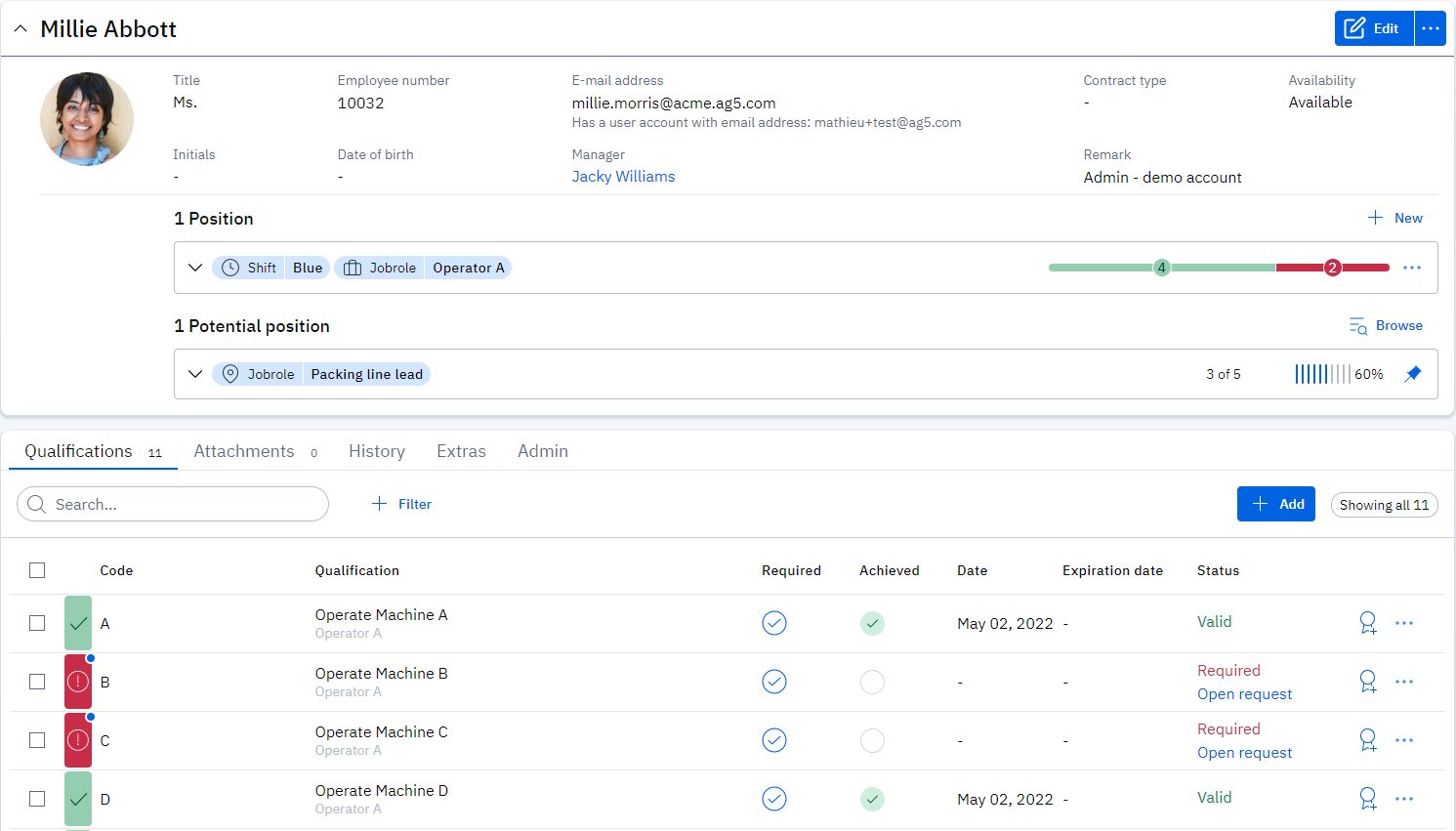Toggle the select-all checkbox in the table header
This screenshot has height=831, width=1456.
37,570
